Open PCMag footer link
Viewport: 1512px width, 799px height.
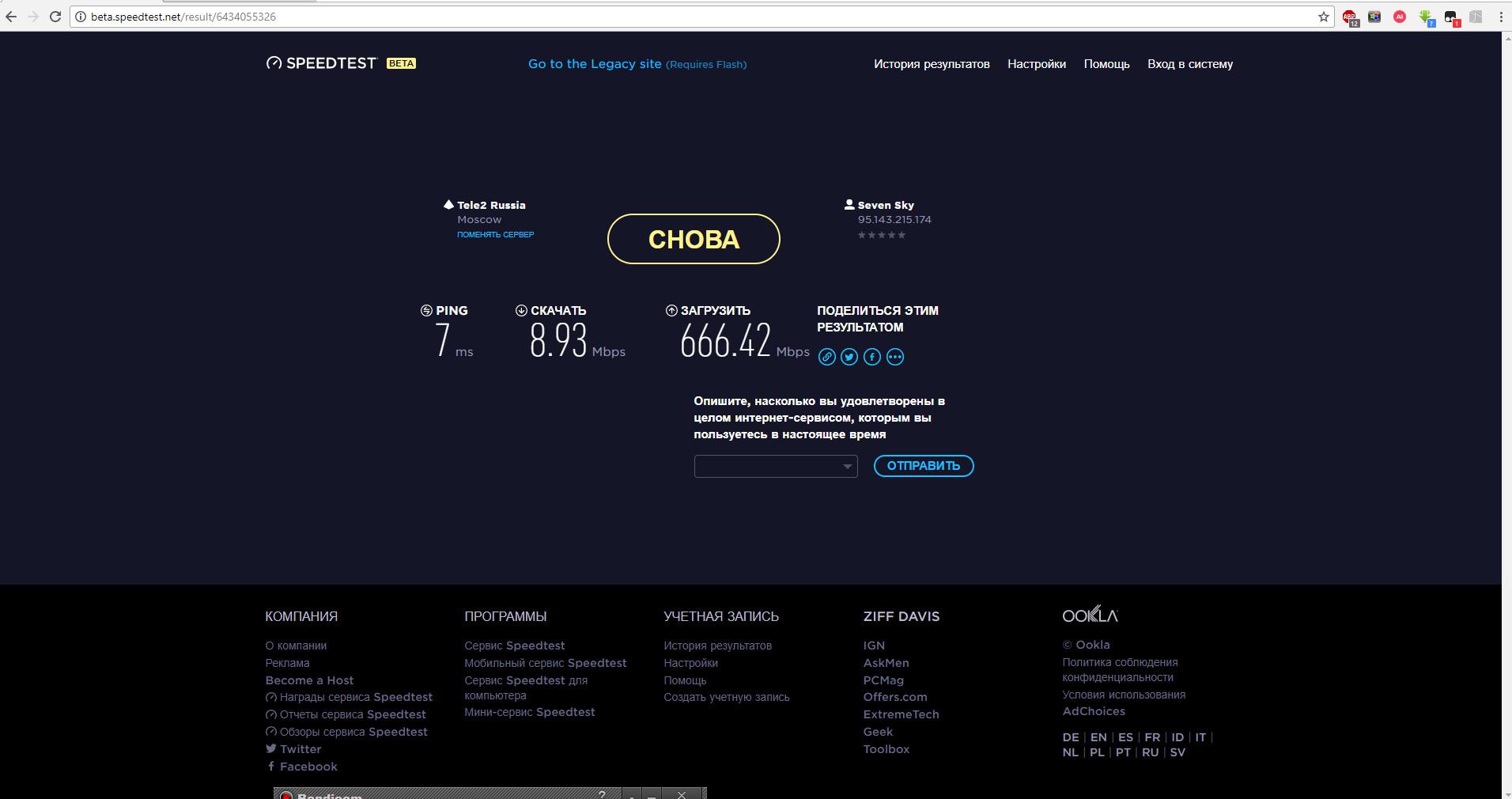(x=883, y=680)
